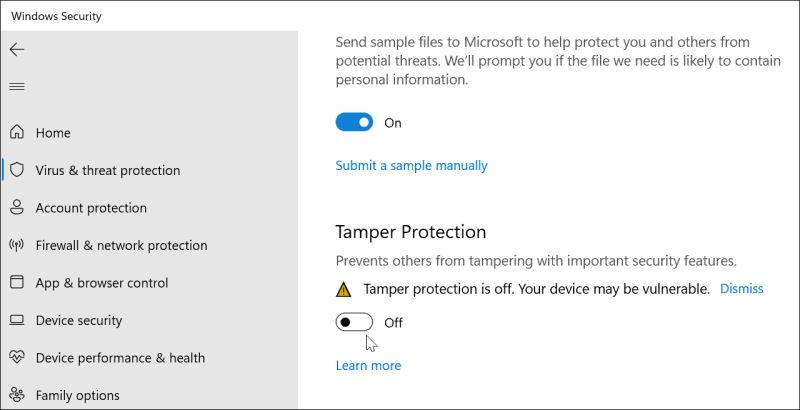Click the back arrow icon

tap(17, 49)
